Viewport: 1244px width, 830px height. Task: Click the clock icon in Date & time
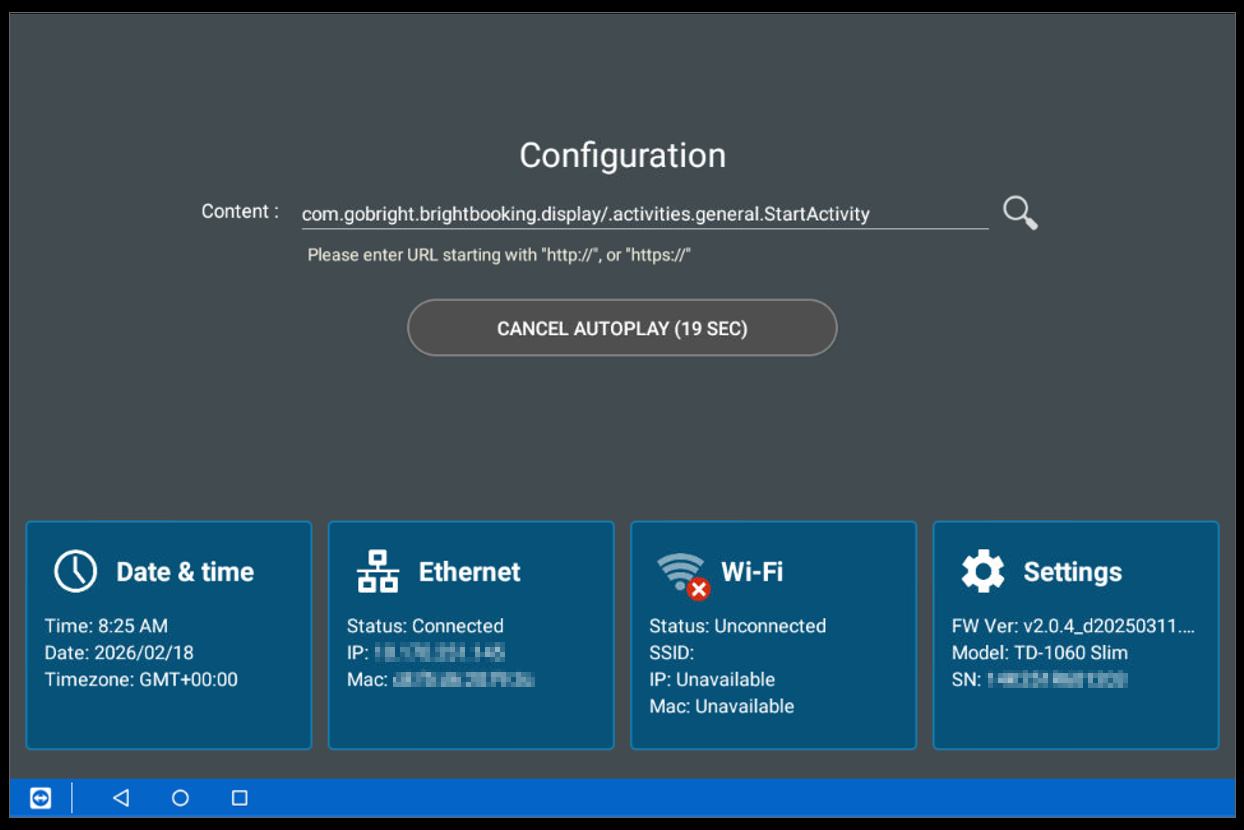75,571
